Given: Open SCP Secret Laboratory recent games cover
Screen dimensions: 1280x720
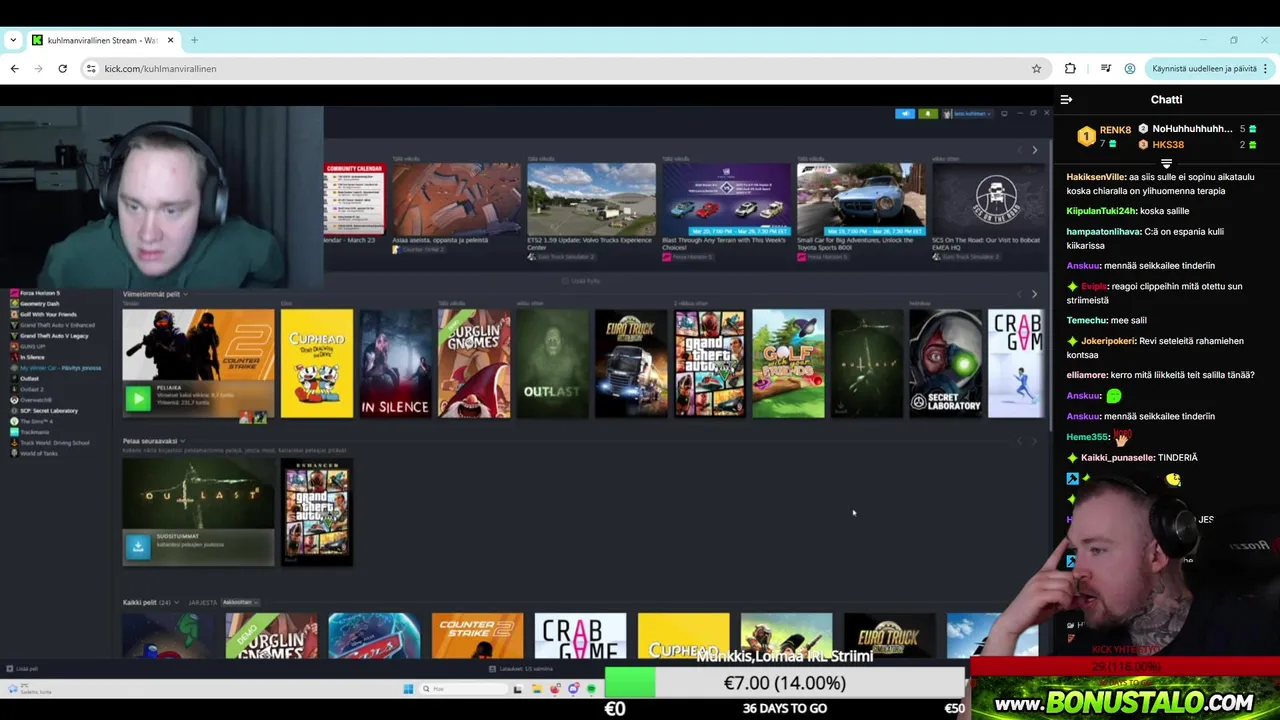Looking at the screenshot, I should coord(945,363).
